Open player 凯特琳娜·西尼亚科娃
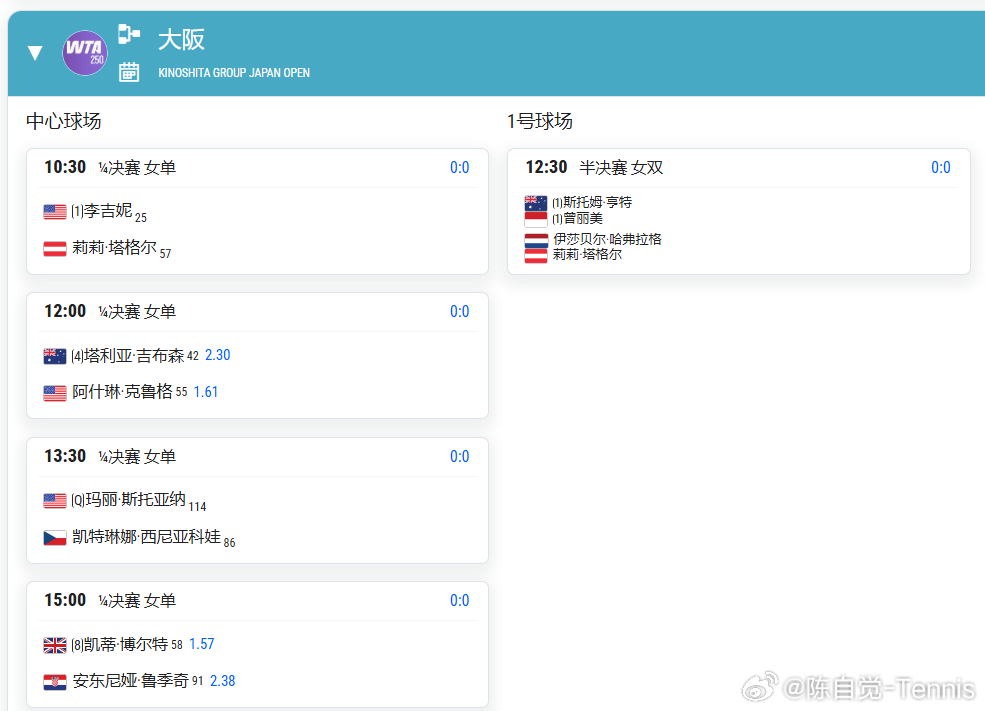This screenshot has width=985, height=711. [x=146, y=536]
